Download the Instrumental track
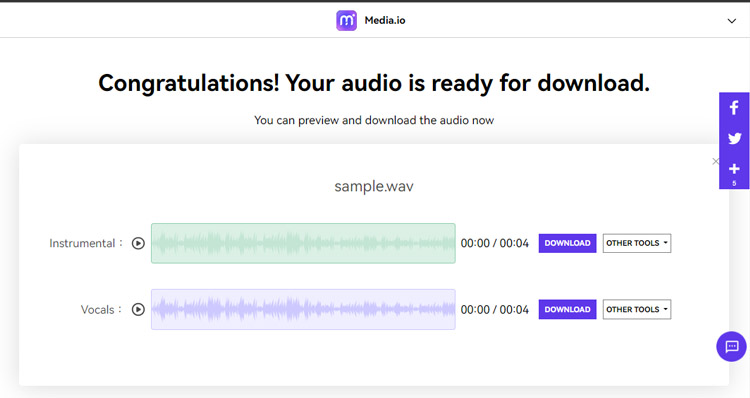750x398 pixels. (567, 243)
